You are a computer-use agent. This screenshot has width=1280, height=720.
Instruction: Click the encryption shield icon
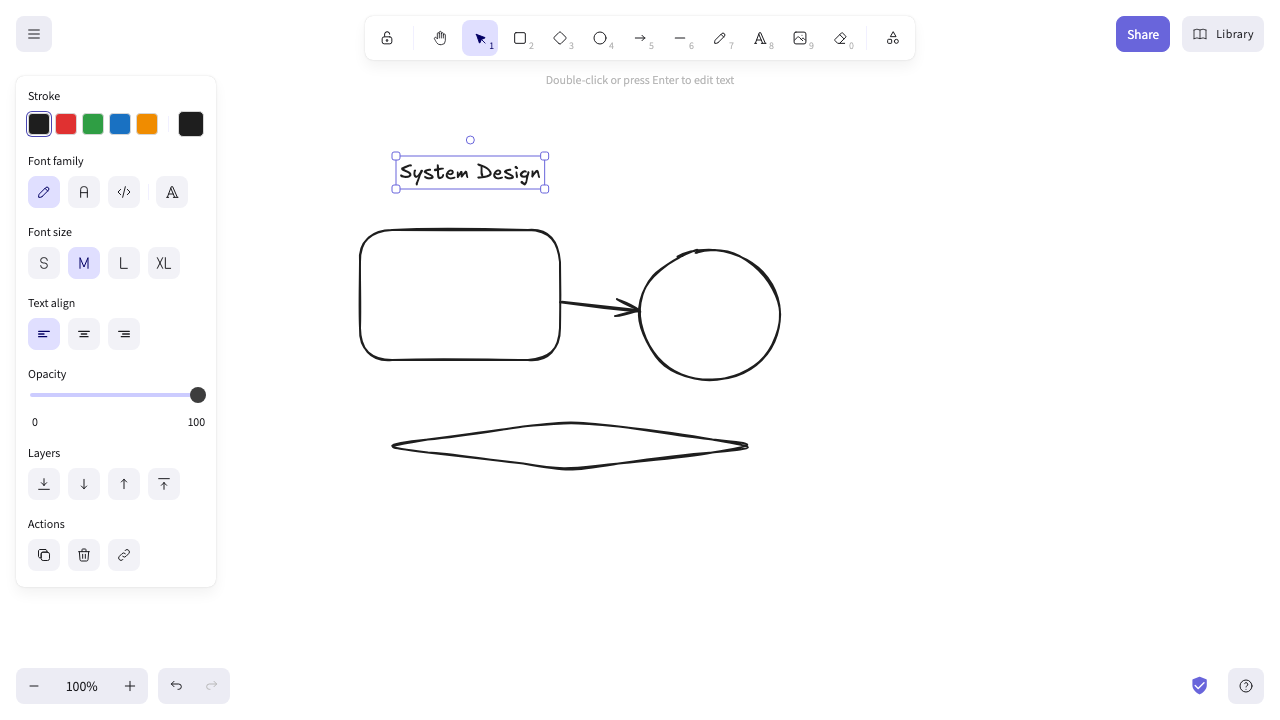1200,686
